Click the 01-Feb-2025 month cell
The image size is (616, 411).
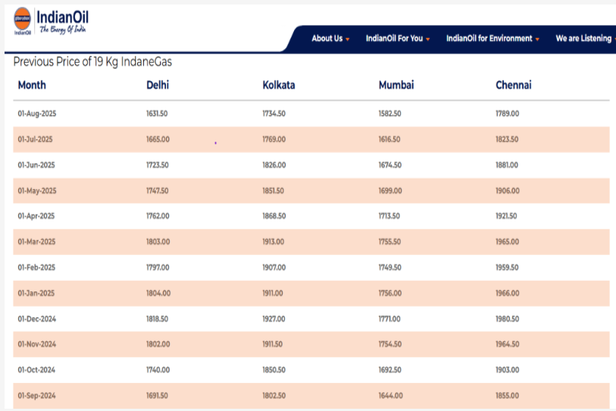(x=36, y=268)
